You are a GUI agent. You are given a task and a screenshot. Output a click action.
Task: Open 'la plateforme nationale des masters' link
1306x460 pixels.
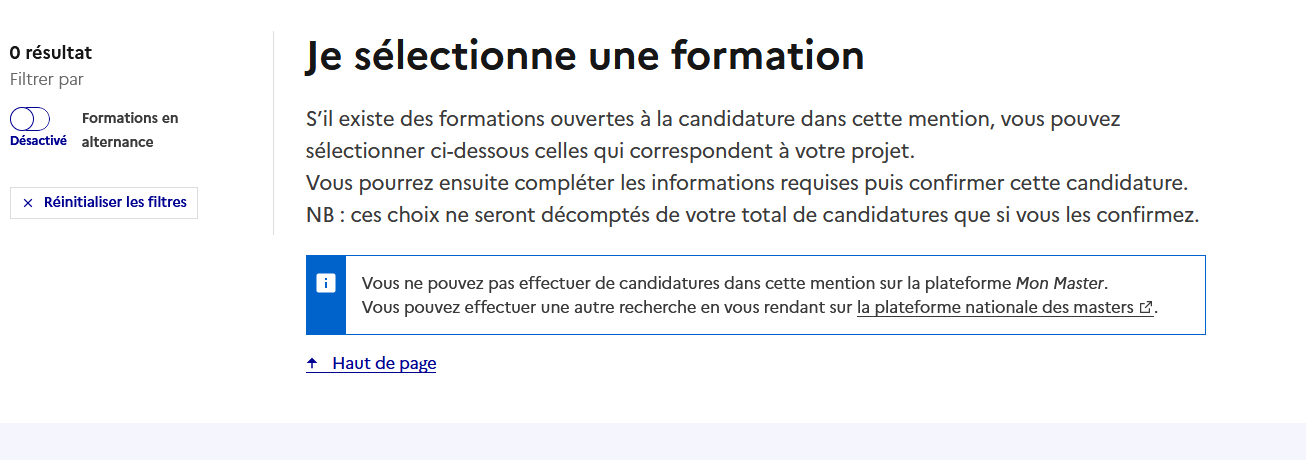pos(996,307)
